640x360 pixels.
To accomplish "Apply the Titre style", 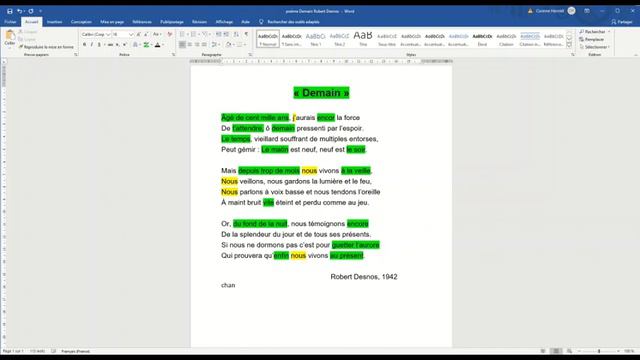I will 363,39.
